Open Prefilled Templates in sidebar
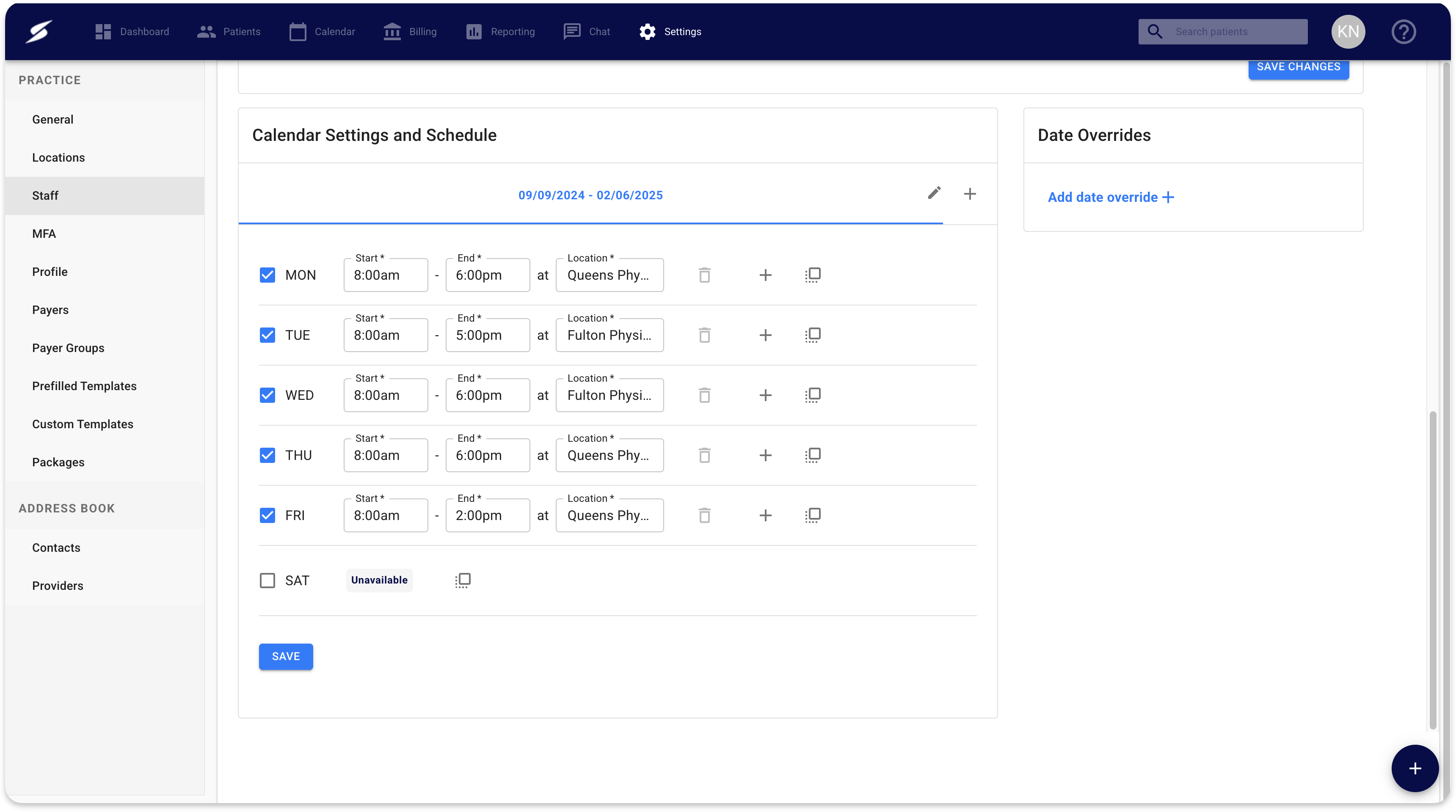Screen dimensions: 1456x812 (x=105, y=386)
